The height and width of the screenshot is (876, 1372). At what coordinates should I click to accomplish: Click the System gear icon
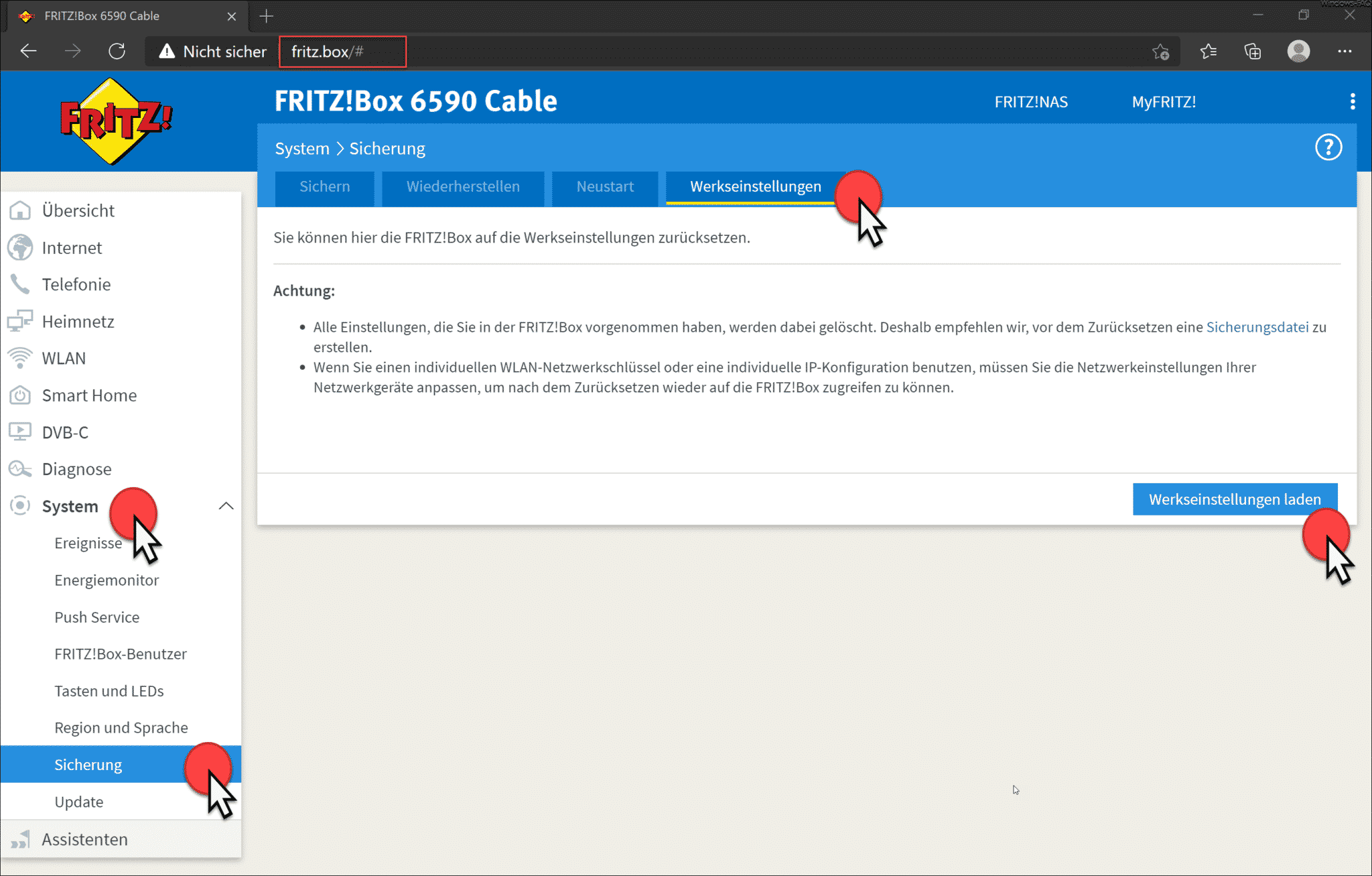(20, 505)
